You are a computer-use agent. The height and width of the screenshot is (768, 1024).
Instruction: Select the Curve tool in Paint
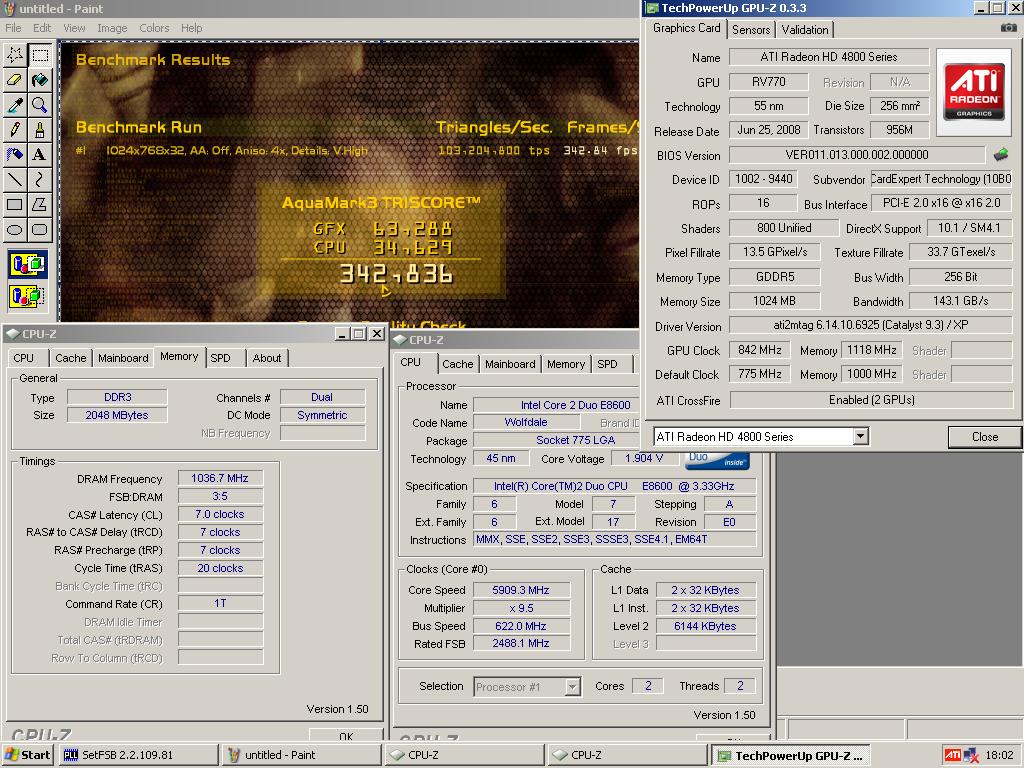tap(40, 179)
